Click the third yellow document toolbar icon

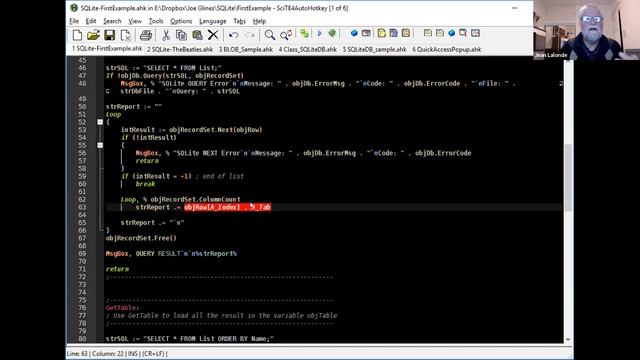[x=406, y=33]
